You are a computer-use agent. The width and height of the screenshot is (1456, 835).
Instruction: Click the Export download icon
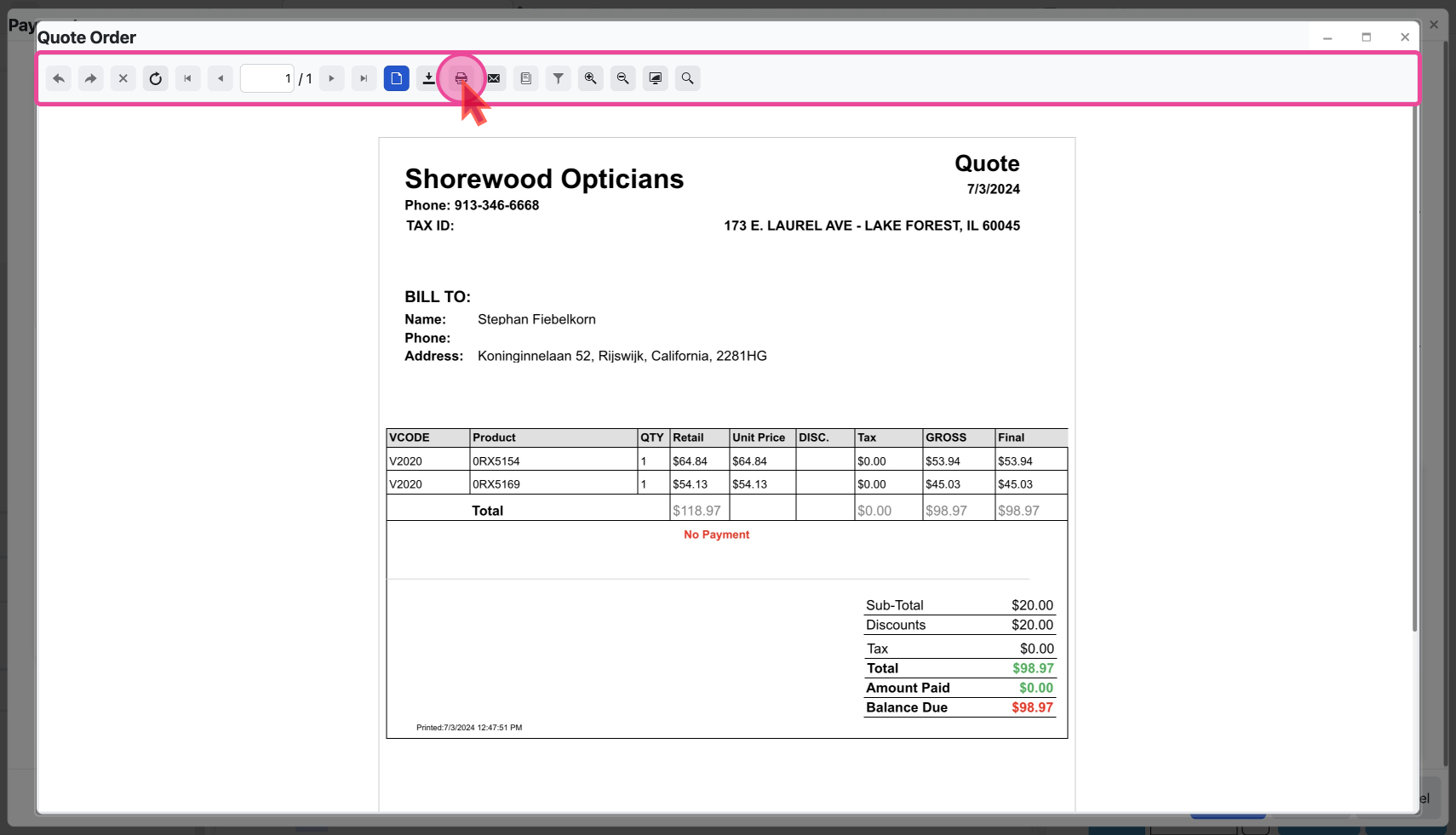pyautogui.click(x=428, y=78)
